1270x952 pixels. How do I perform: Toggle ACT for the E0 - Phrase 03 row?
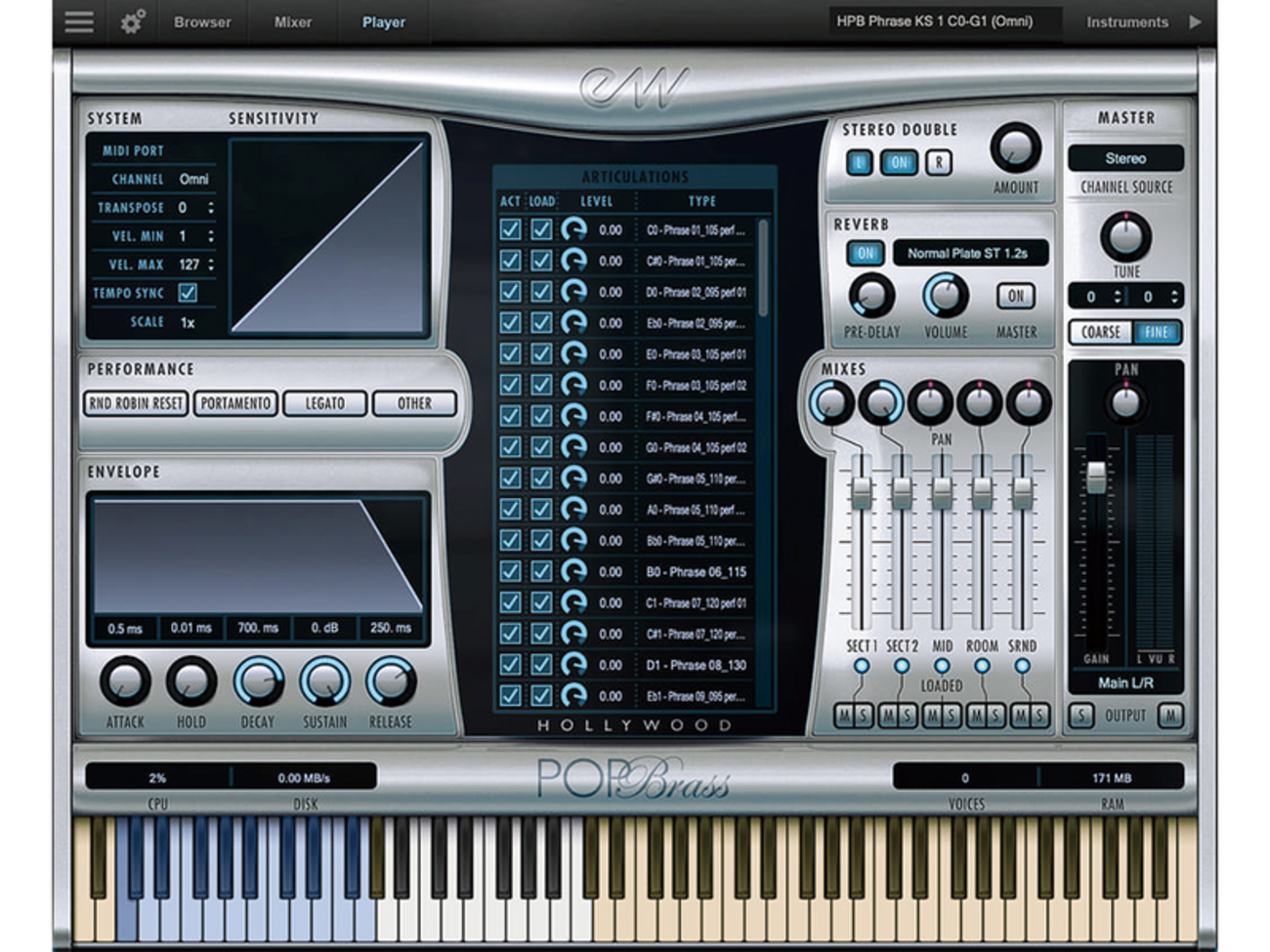[510, 353]
